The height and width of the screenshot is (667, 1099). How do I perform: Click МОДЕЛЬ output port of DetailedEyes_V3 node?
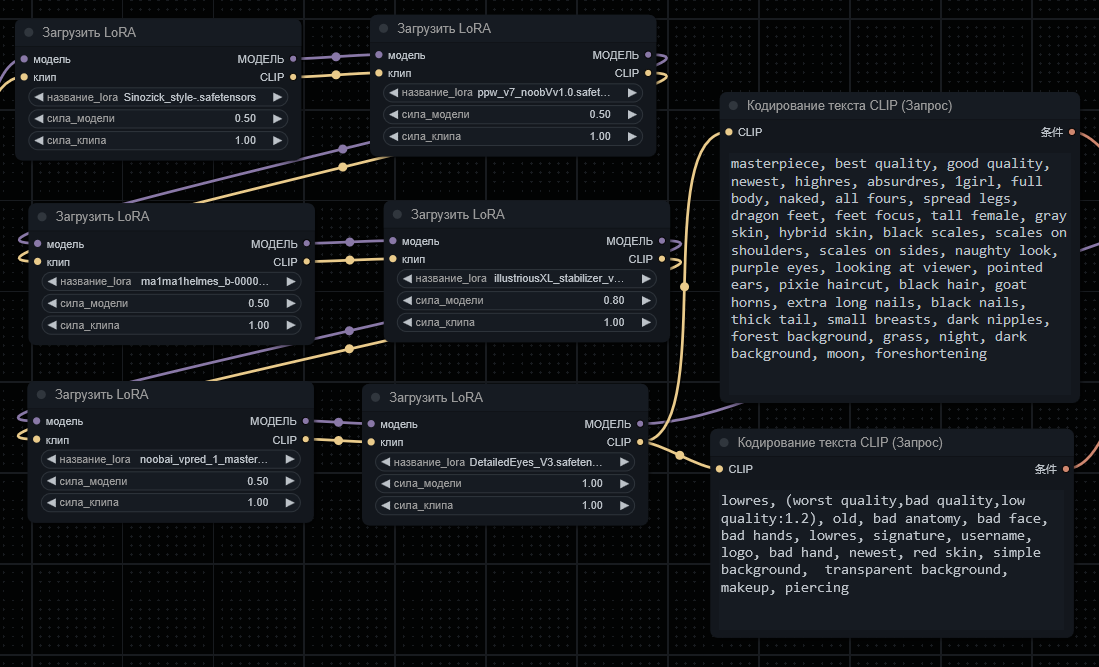coord(640,424)
